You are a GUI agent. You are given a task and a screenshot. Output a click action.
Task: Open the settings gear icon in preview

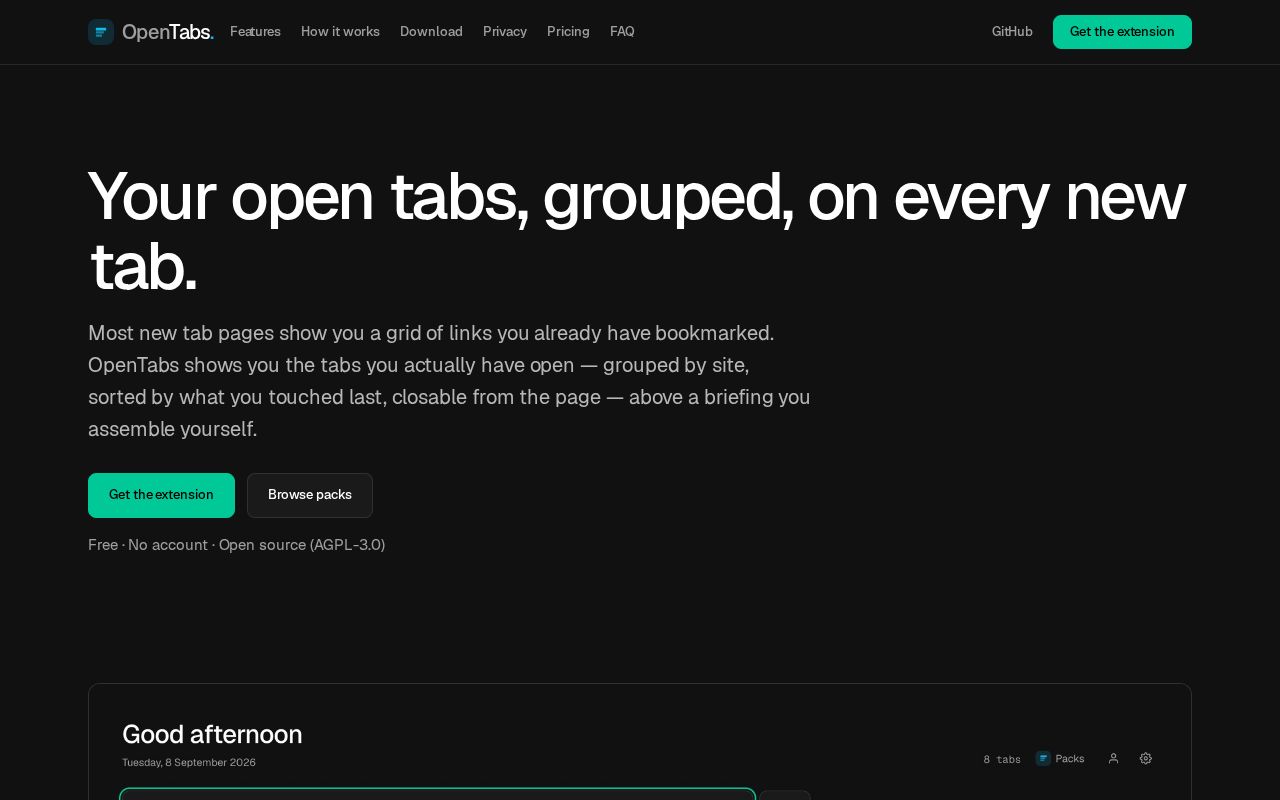coord(1146,758)
